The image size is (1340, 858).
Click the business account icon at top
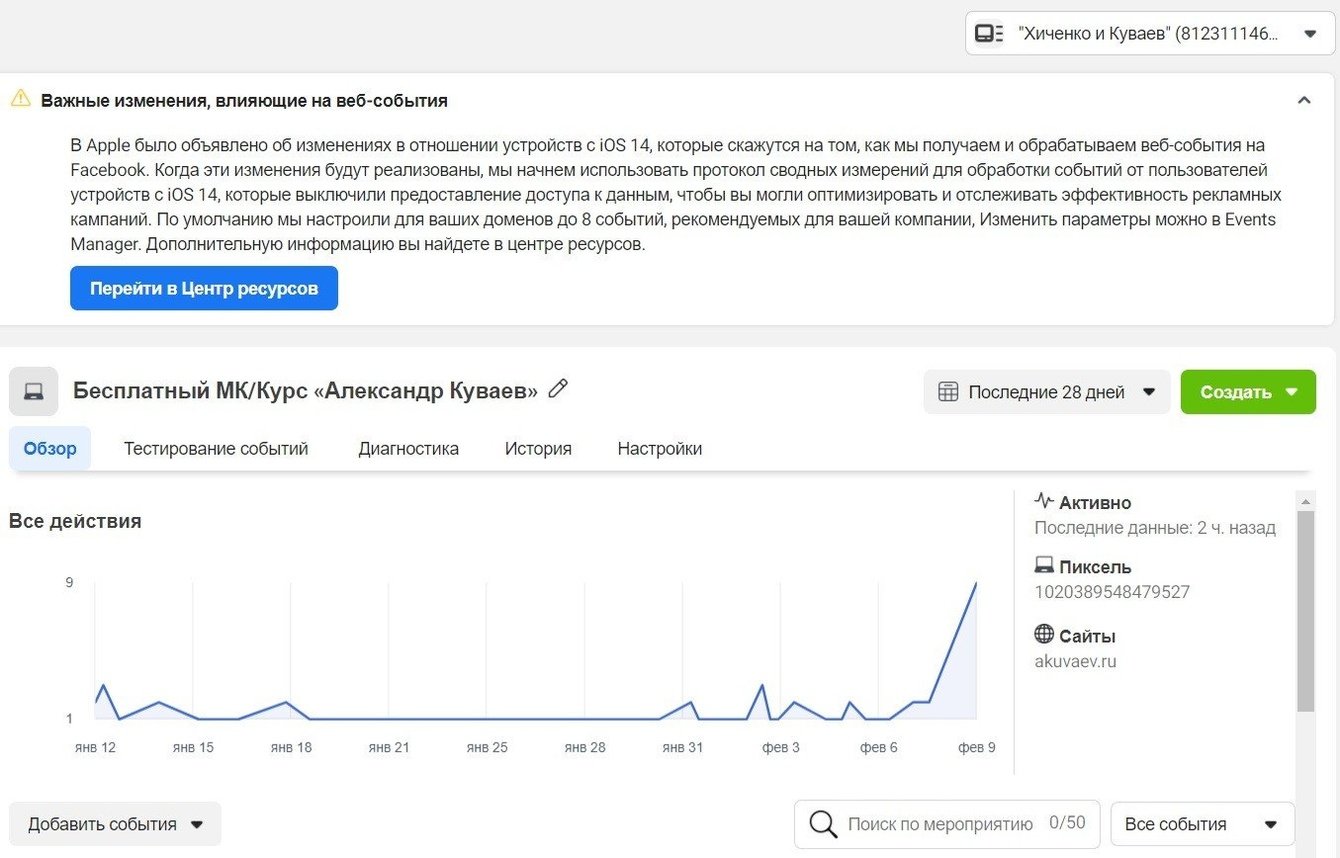coord(989,34)
